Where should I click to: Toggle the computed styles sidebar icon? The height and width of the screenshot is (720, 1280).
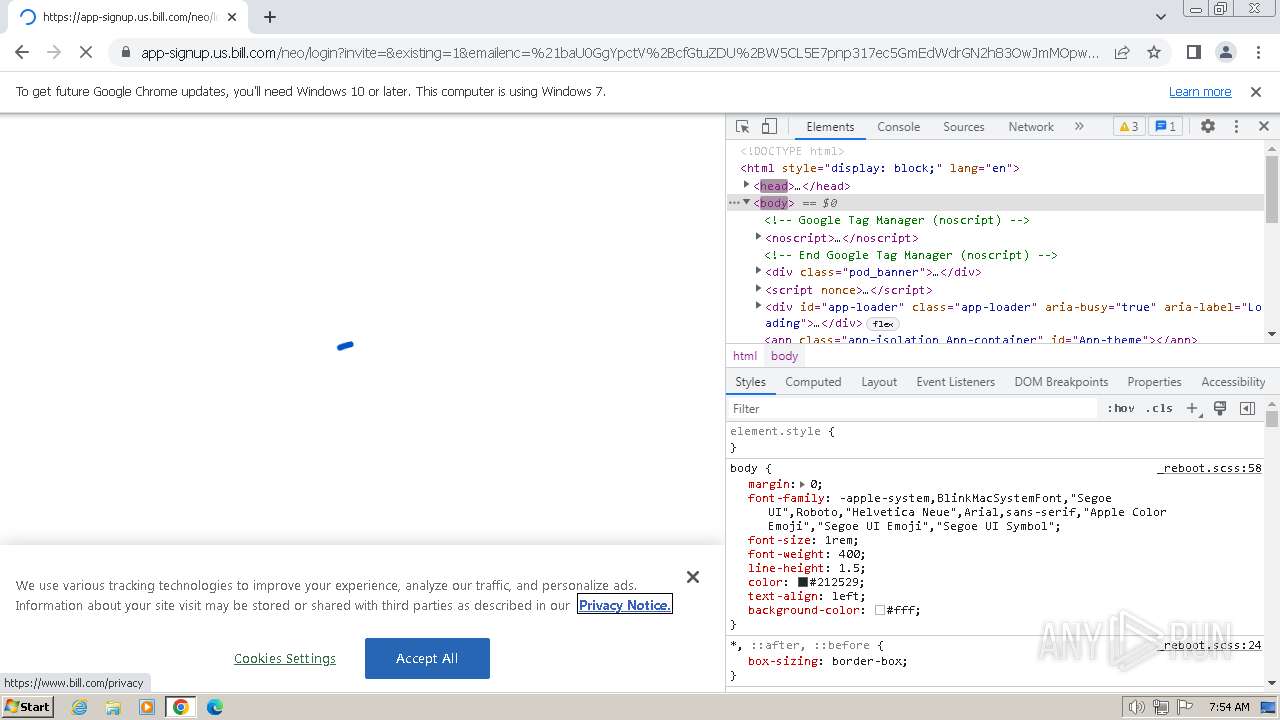(x=1247, y=408)
